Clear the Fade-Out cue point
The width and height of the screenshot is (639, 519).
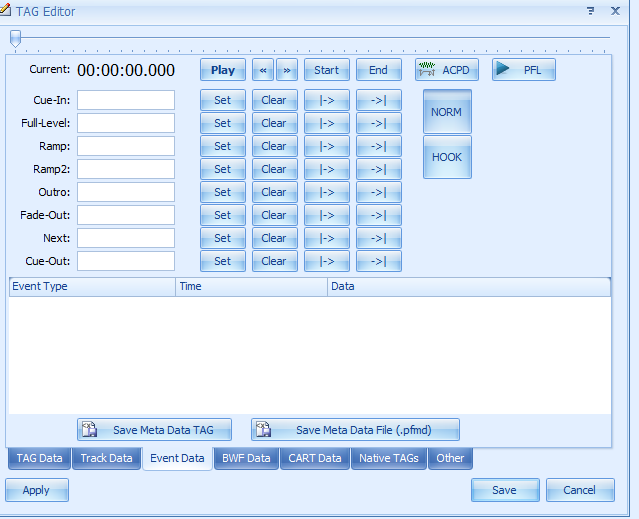click(274, 215)
